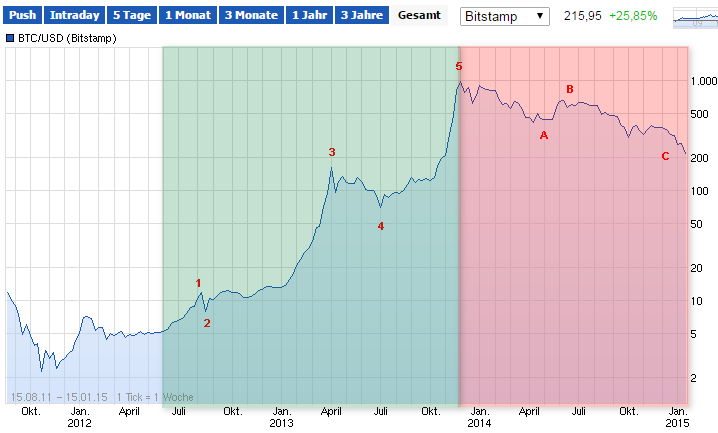
Task: Switch to the Intraday chart view
Action: click(75, 15)
